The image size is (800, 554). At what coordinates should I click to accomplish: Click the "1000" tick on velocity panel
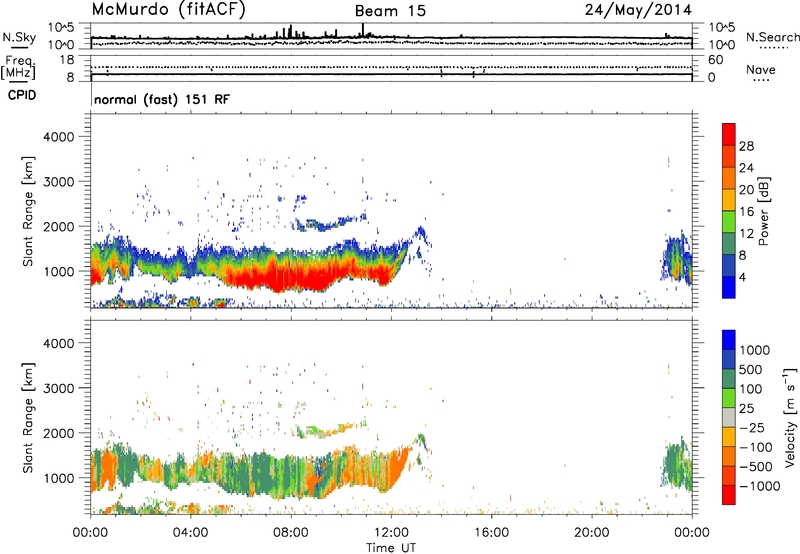pyautogui.click(x=58, y=479)
